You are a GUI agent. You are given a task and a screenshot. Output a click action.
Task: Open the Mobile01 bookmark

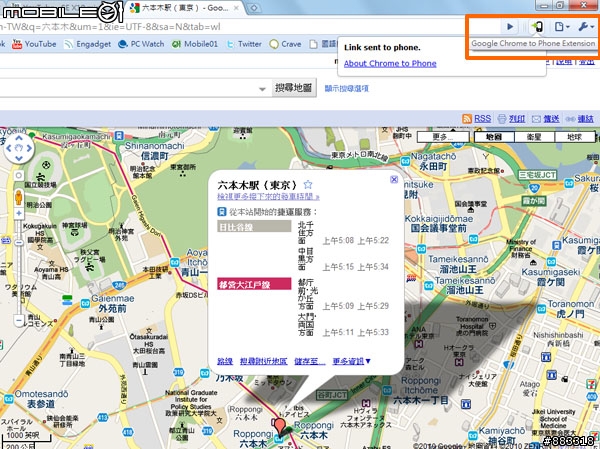click(195, 44)
